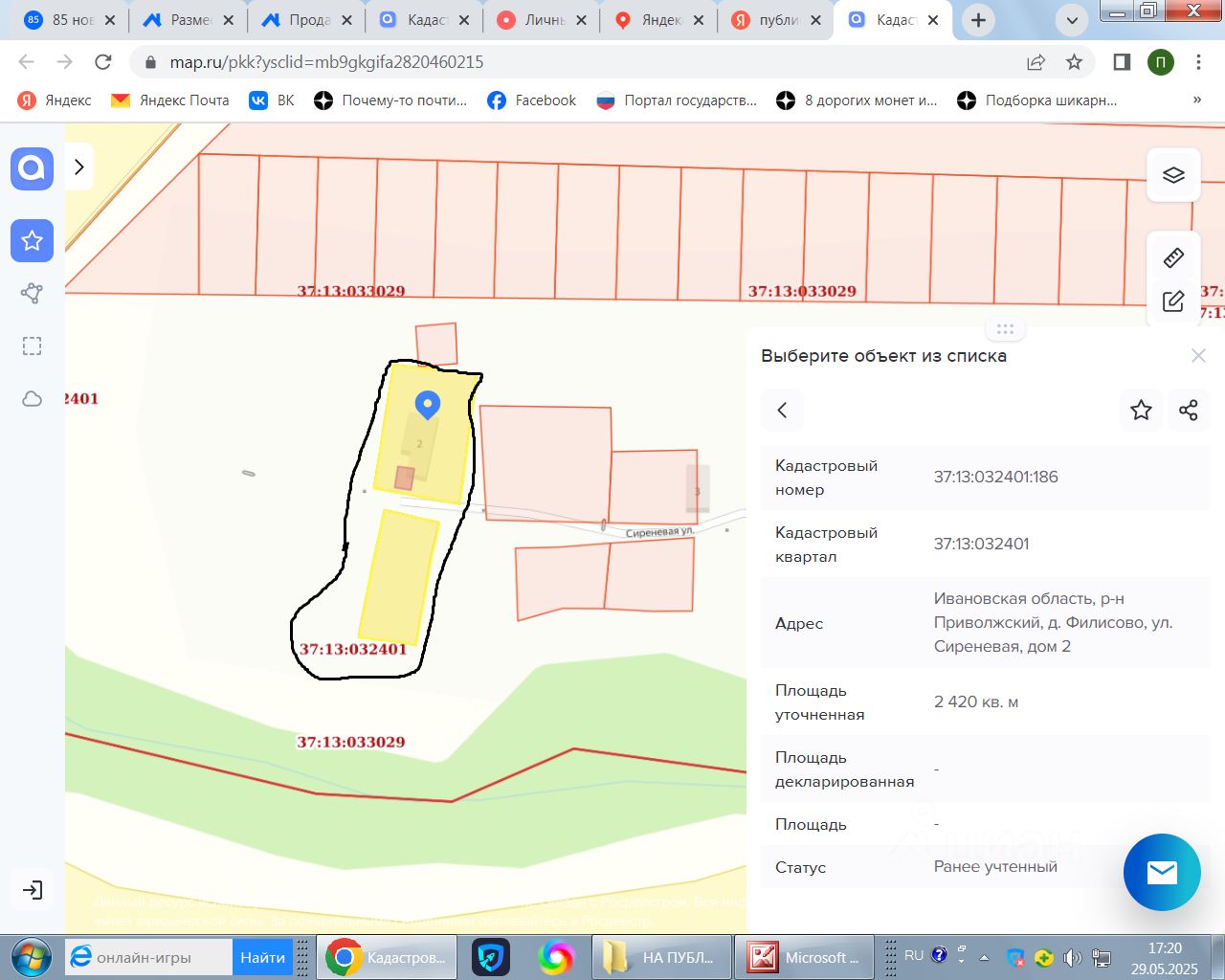The height and width of the screenshot is (980, 1225).
Task: Expand the left sidebar chevron
Action: pyautogui.click(x=79, y=167)
